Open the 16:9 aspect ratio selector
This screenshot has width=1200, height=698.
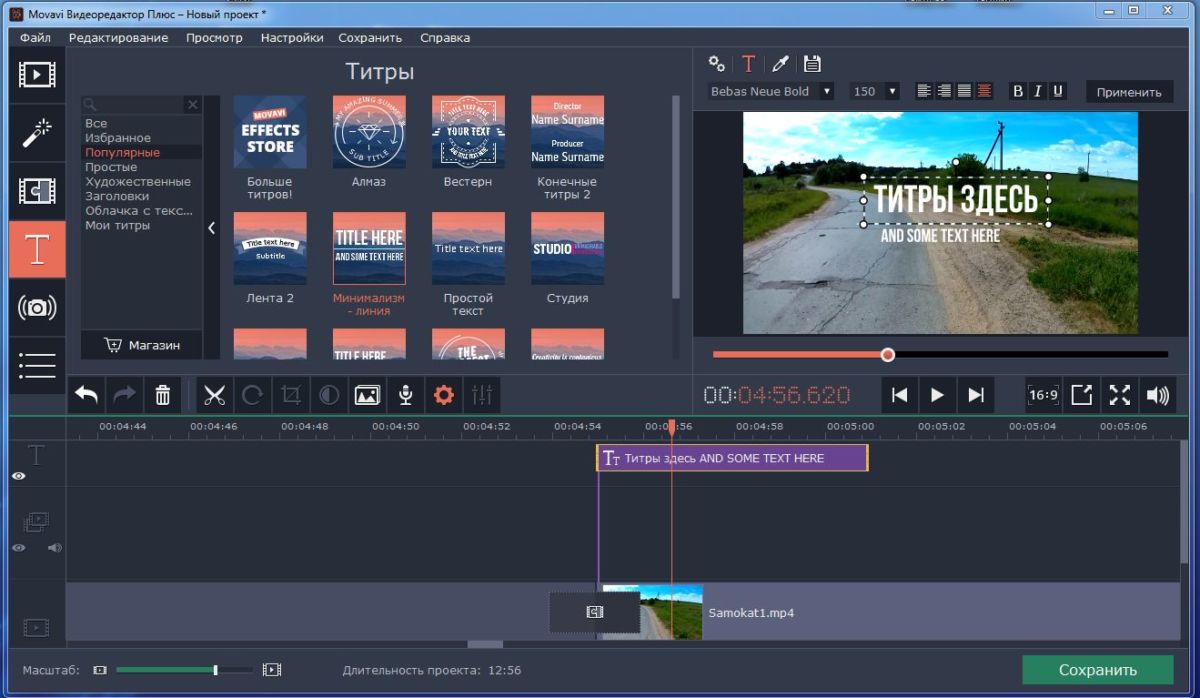pyautogui.click(x=1043, y=395)
